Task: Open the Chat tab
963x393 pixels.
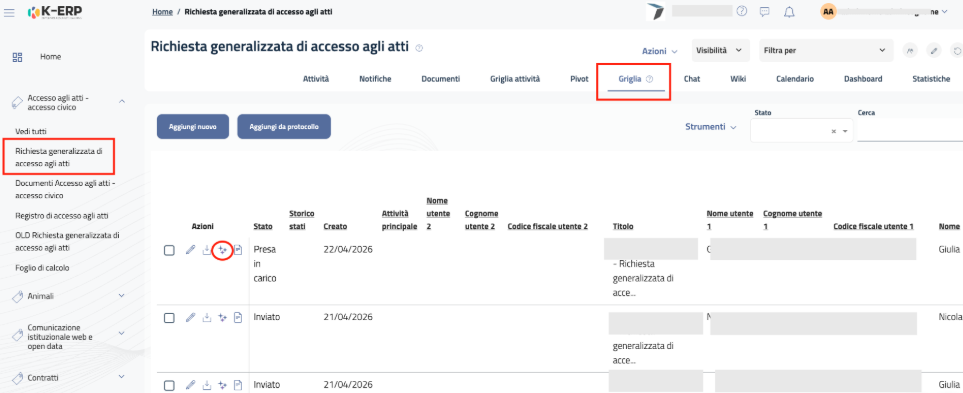Action: point(692,79)
